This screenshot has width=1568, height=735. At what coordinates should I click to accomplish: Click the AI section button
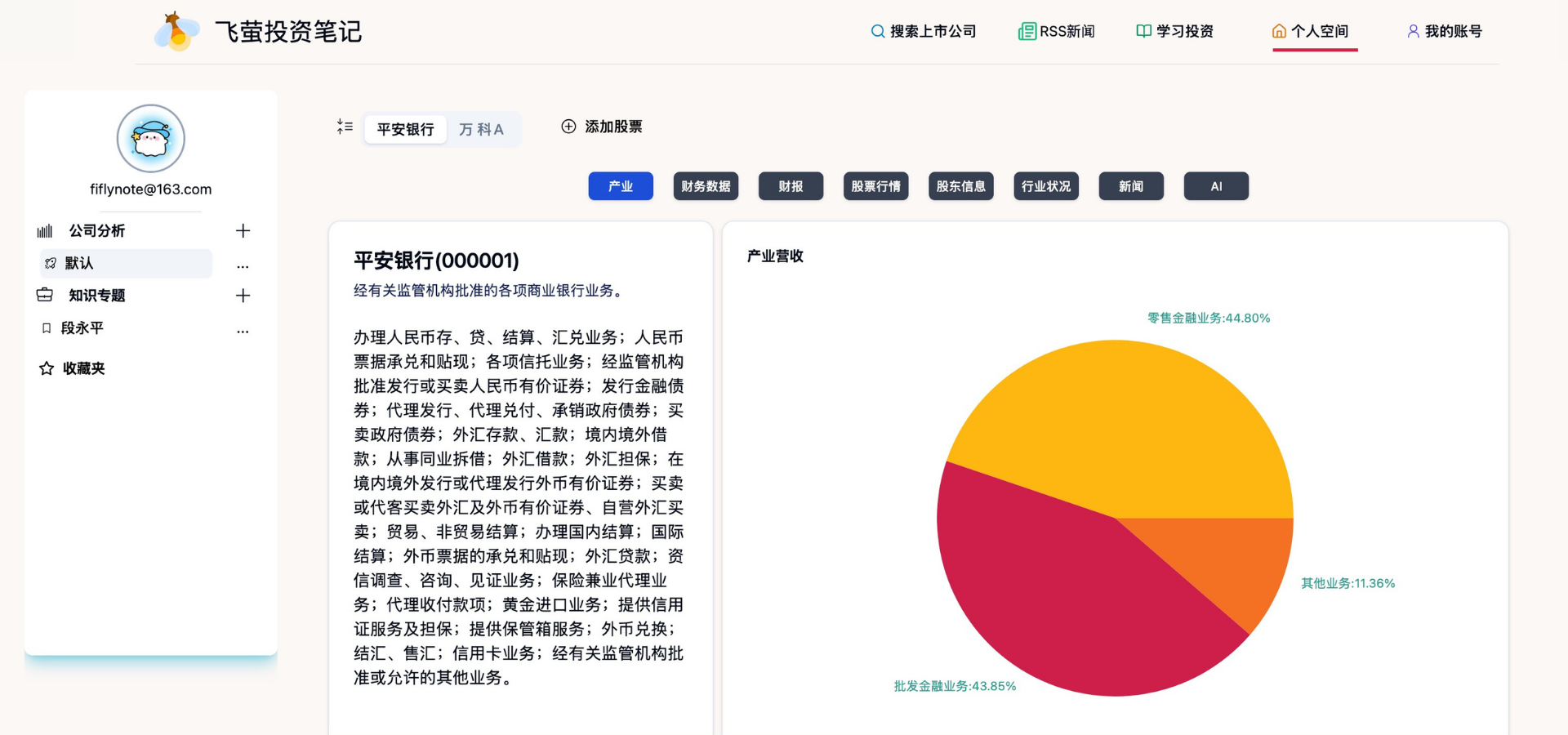[1215, 186]
